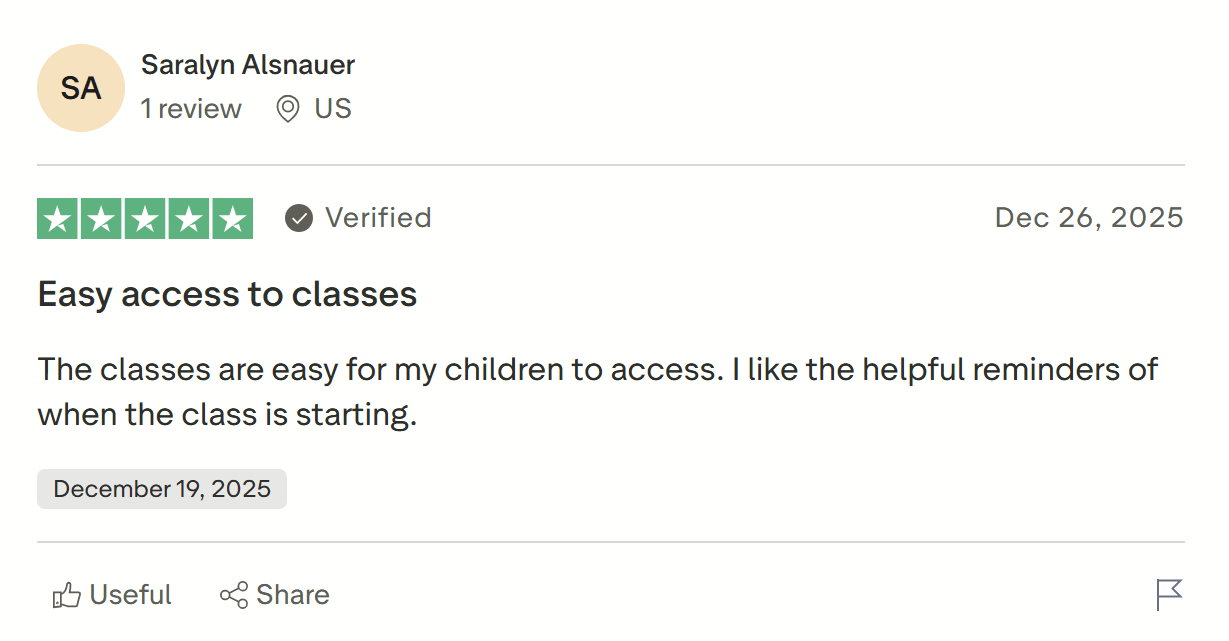Click the second star in the rating row

click(x=101, y=218)
